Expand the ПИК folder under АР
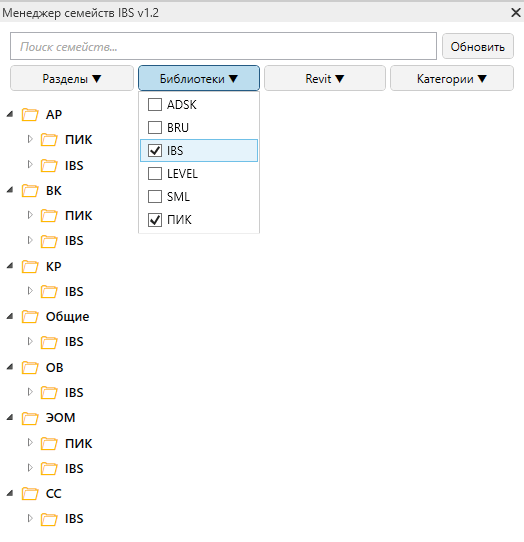 (x=30, y=139)
